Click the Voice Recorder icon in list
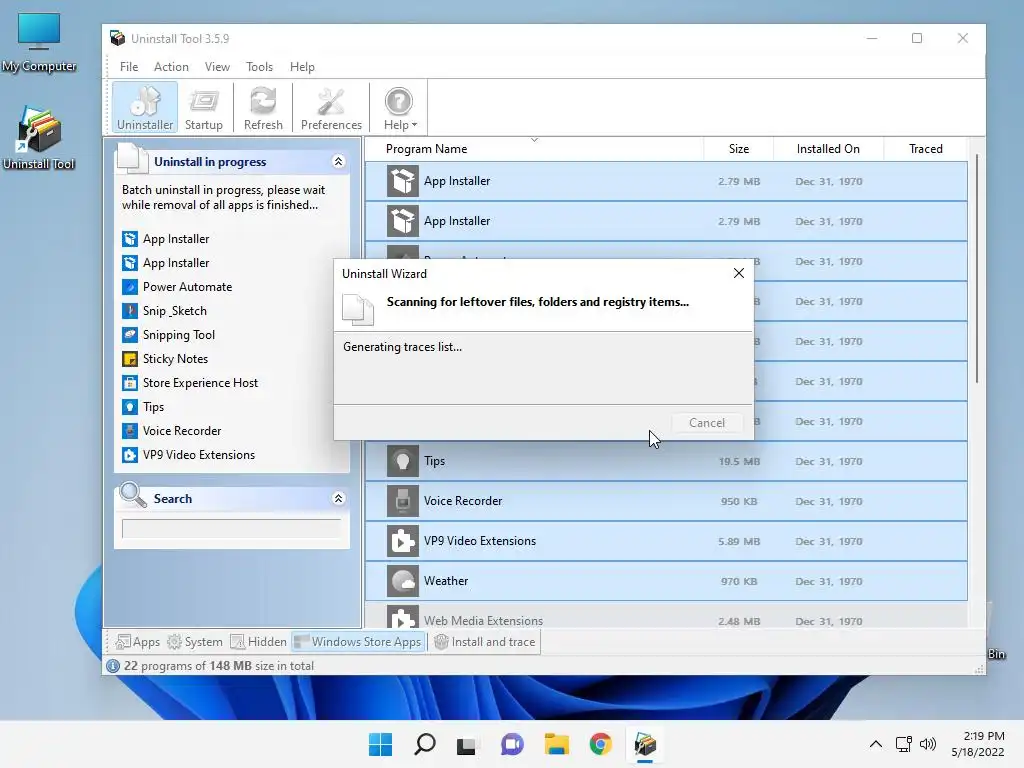This screenshot has width=1024, height=768. (402, 501)
